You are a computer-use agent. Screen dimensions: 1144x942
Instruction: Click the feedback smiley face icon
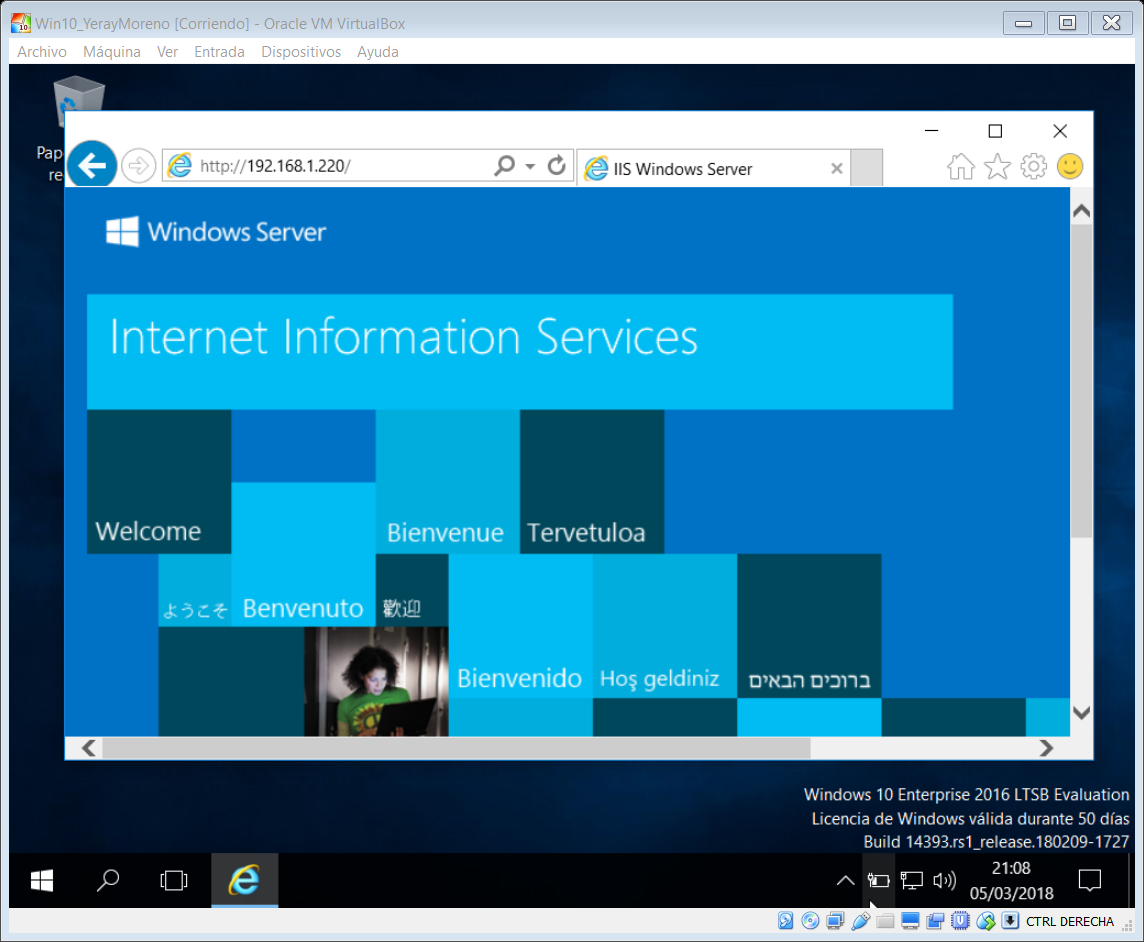pos(1070,166)
